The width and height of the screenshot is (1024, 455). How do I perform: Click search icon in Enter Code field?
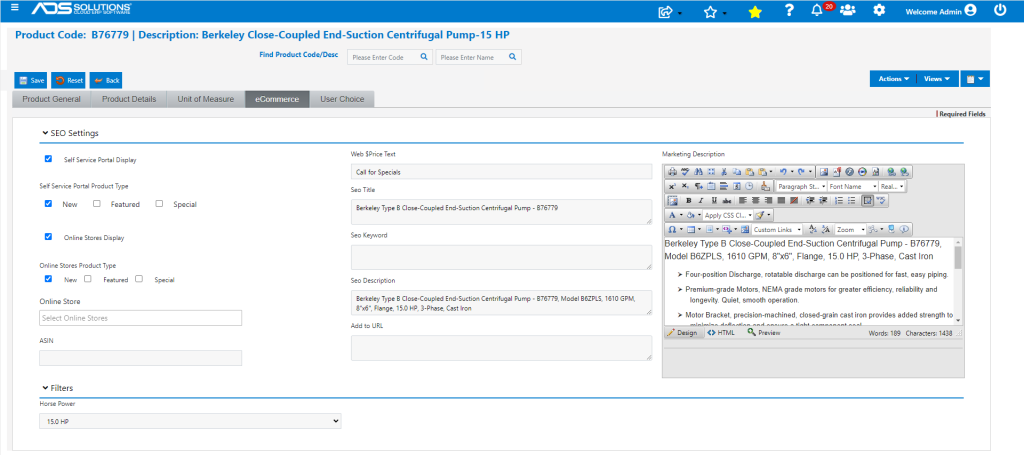(424, 57)
